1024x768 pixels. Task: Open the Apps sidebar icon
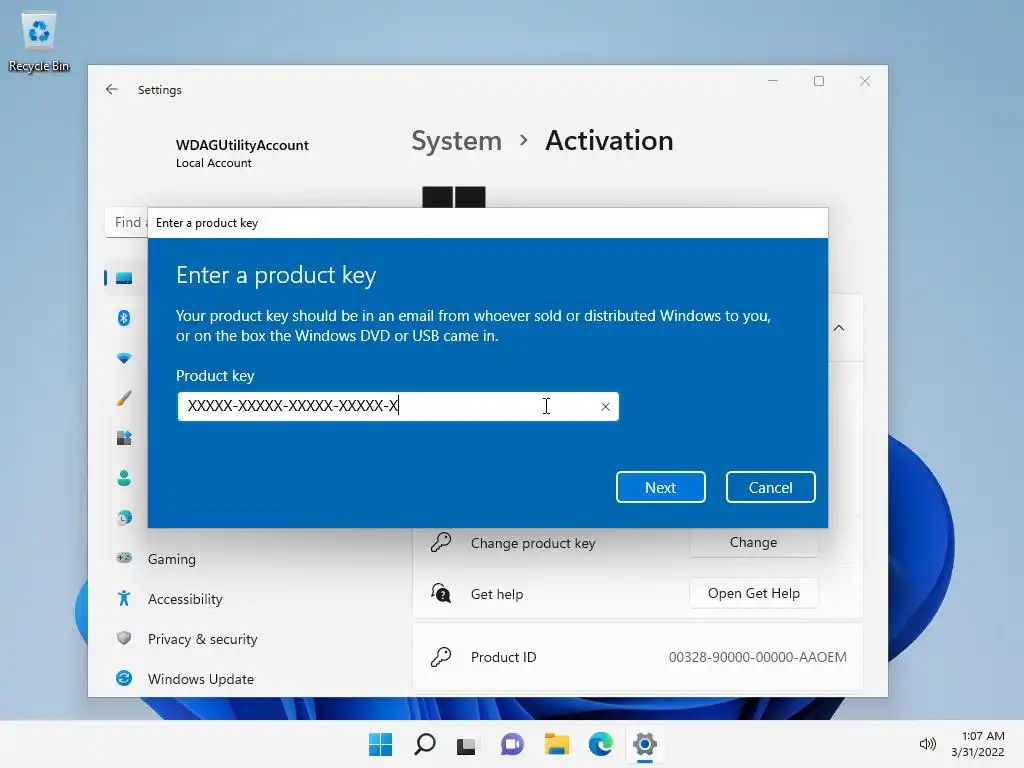[123, 438]
